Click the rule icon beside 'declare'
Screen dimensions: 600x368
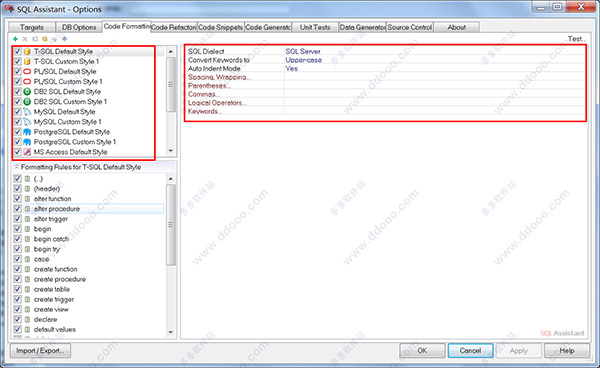27,319
